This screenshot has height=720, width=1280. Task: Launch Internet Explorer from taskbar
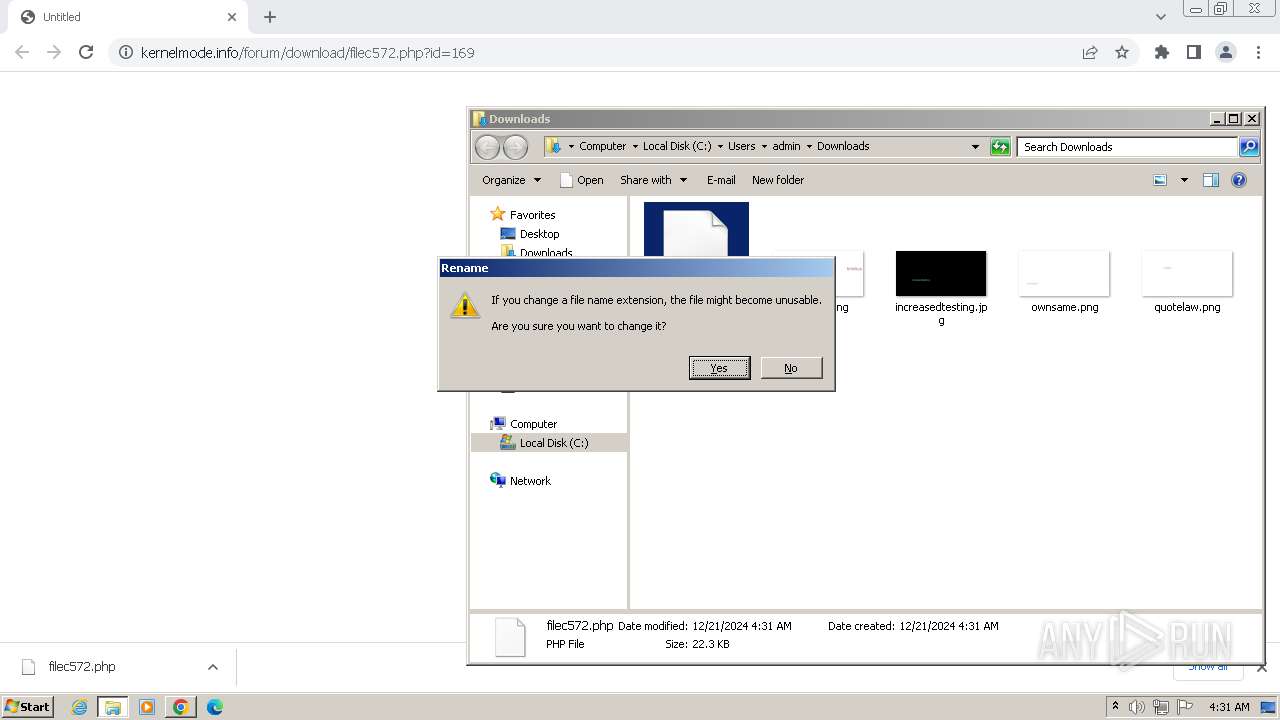[x=80, y=707]
